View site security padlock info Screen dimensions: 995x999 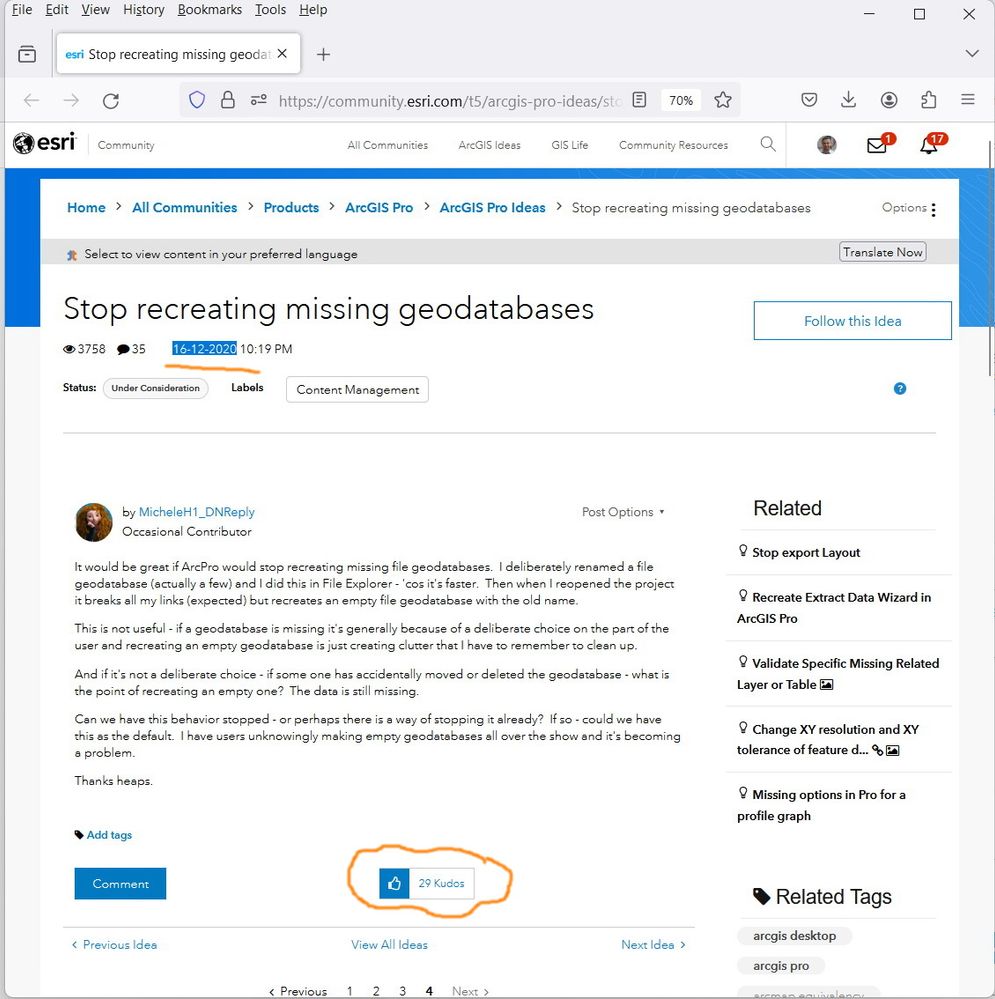coord(227,99)
